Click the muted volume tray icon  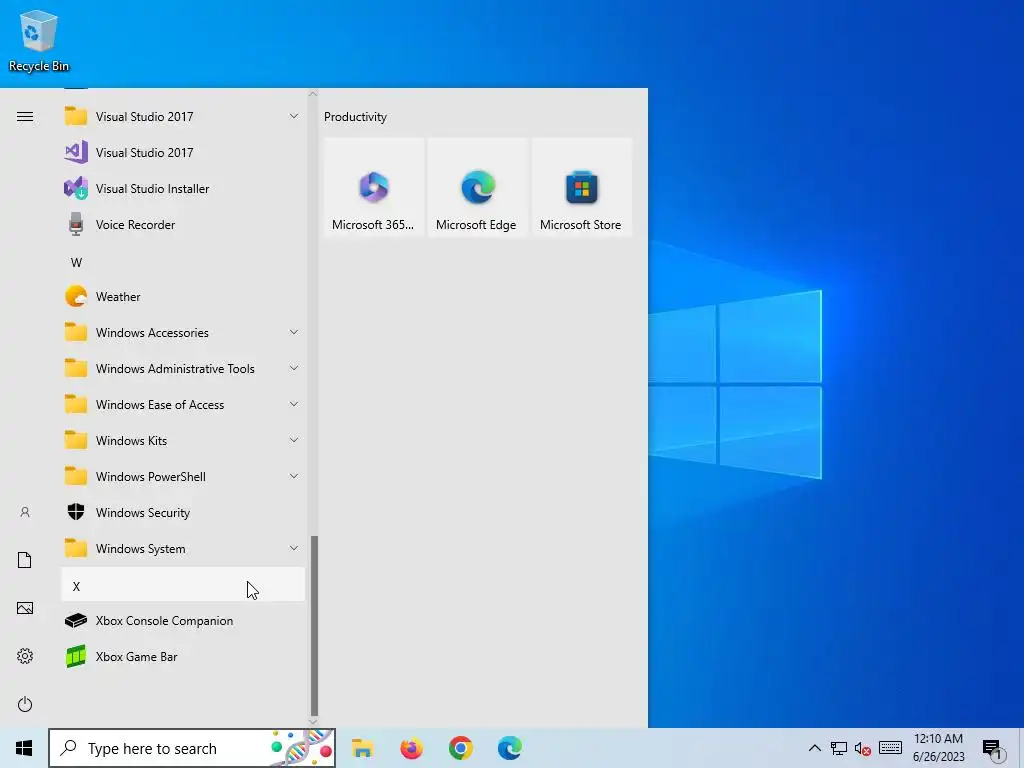pyautogui.click(x=862, y=748)
